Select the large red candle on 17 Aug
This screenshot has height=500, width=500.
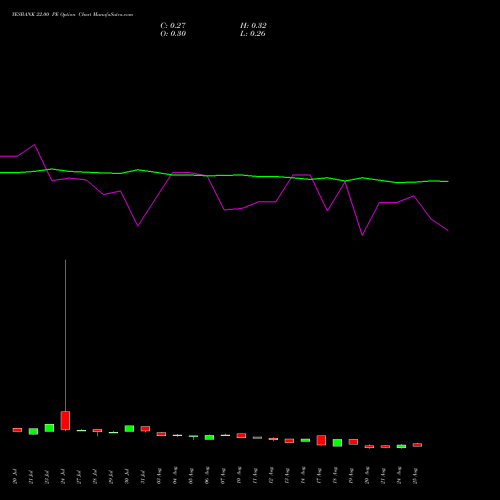coord(321,440)
